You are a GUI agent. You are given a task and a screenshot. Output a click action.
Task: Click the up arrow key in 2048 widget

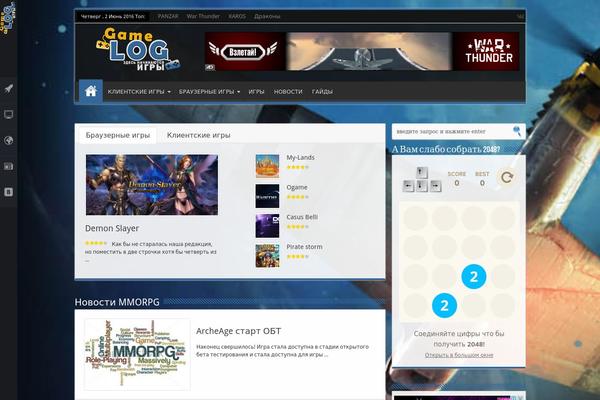421,172
